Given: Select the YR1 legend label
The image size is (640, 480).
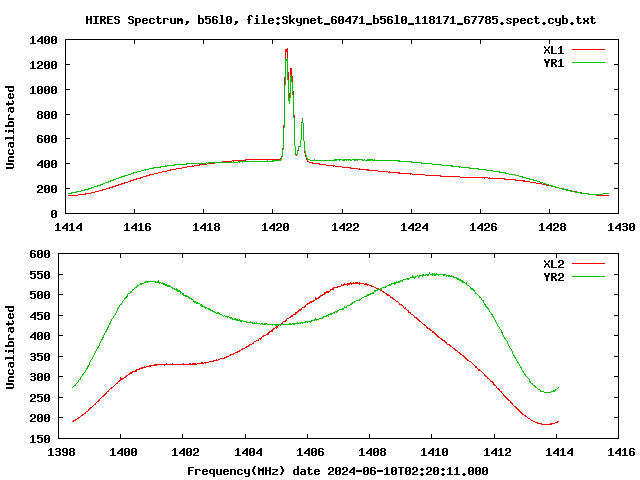Looking at the screenshot, I should (x=553, y=63).
